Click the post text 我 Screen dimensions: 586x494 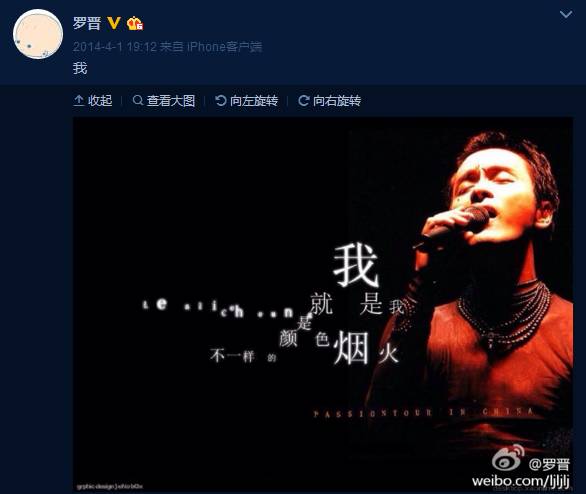[x=80, y=68]
